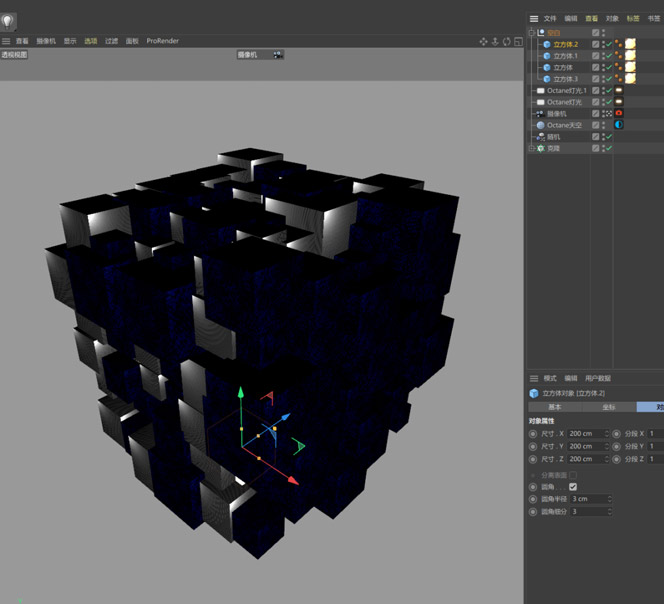Screen dimensions: 664x604
Task: Click the 基本 tab in attributes
Action: (x=555, y=407)
